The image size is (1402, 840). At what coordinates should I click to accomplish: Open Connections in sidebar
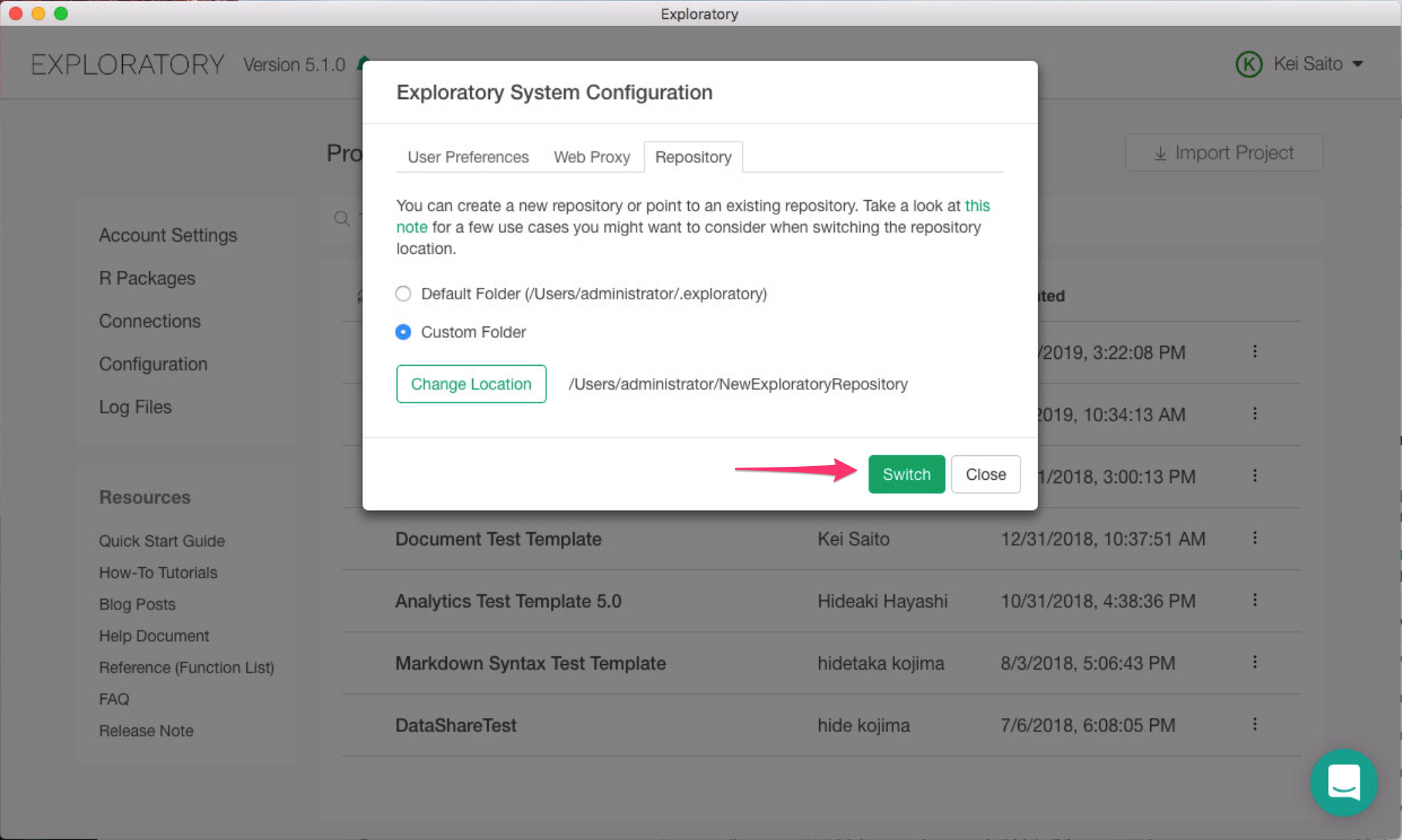[149, 321]
